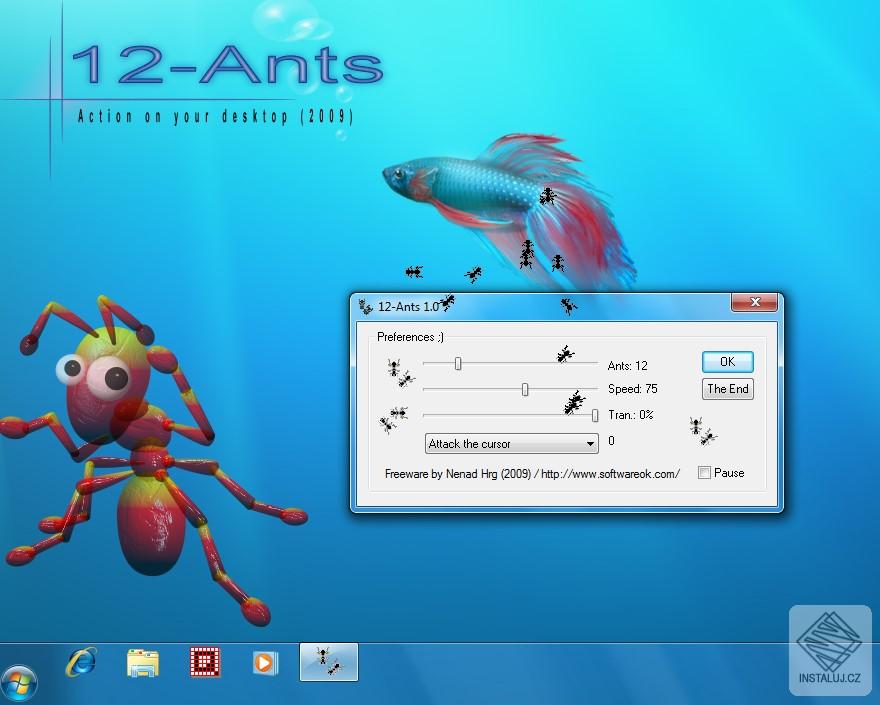Image resolution: width=880 pixels, height=705 pixels.
Task: Click the Speed slider handle
Action: coord(524,389)
